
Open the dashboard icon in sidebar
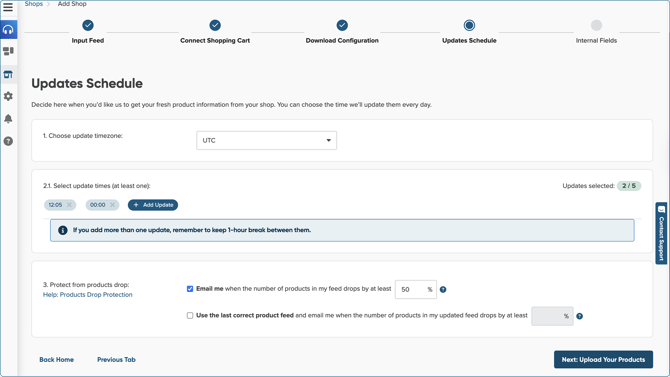(8, 51)
